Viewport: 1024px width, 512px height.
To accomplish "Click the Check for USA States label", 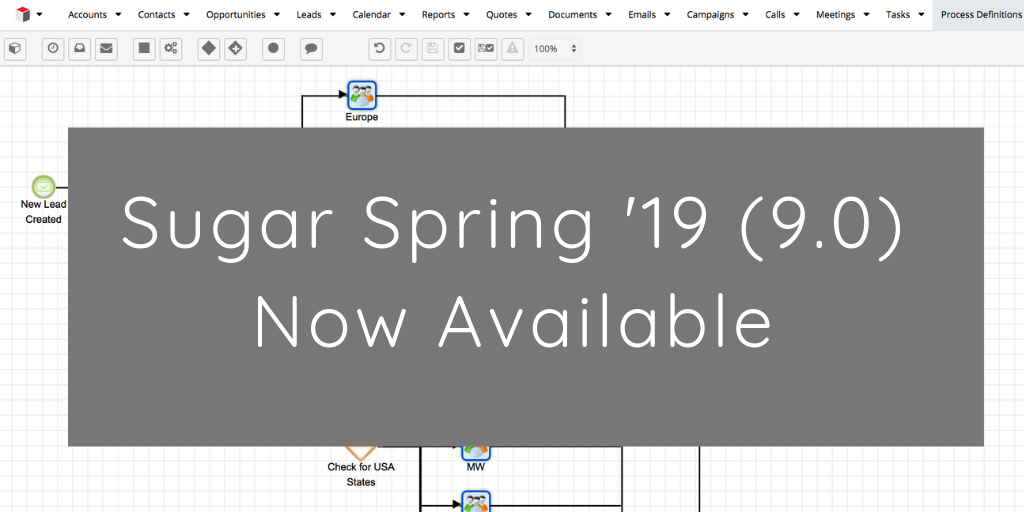I will coord(360,475).
